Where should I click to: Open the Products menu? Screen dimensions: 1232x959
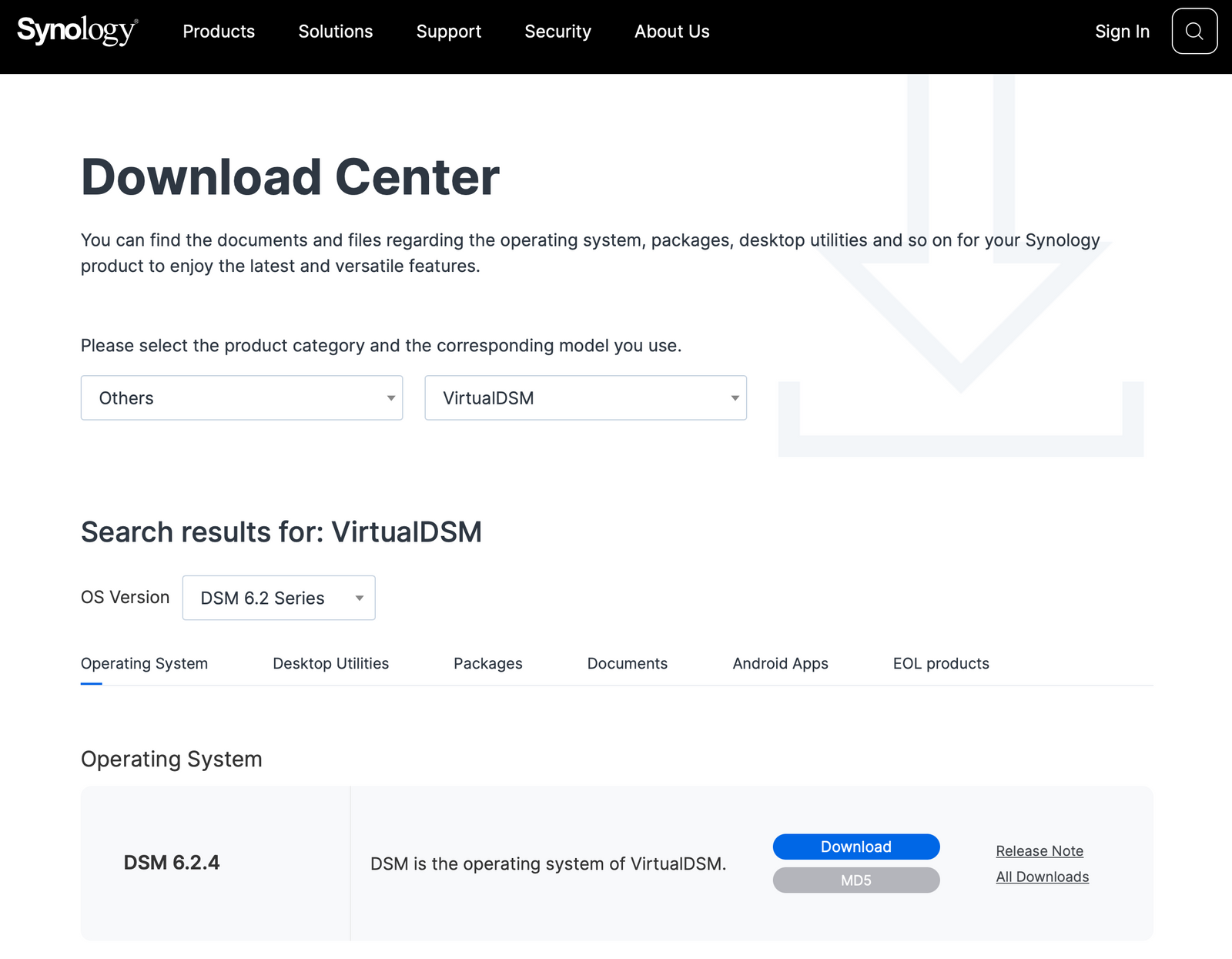[x=219, y=32]
